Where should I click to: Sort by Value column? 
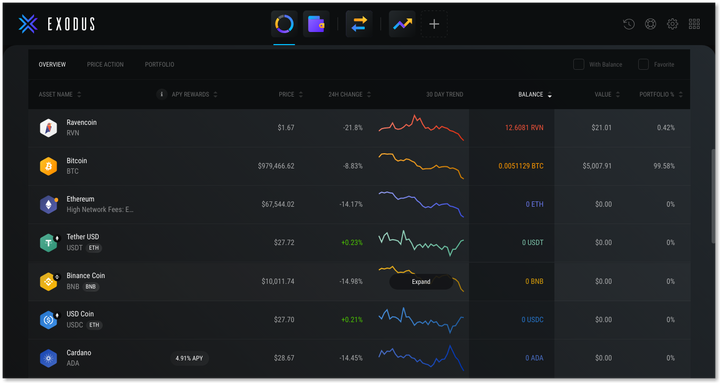pyautogui.click(x=607, y=94)
